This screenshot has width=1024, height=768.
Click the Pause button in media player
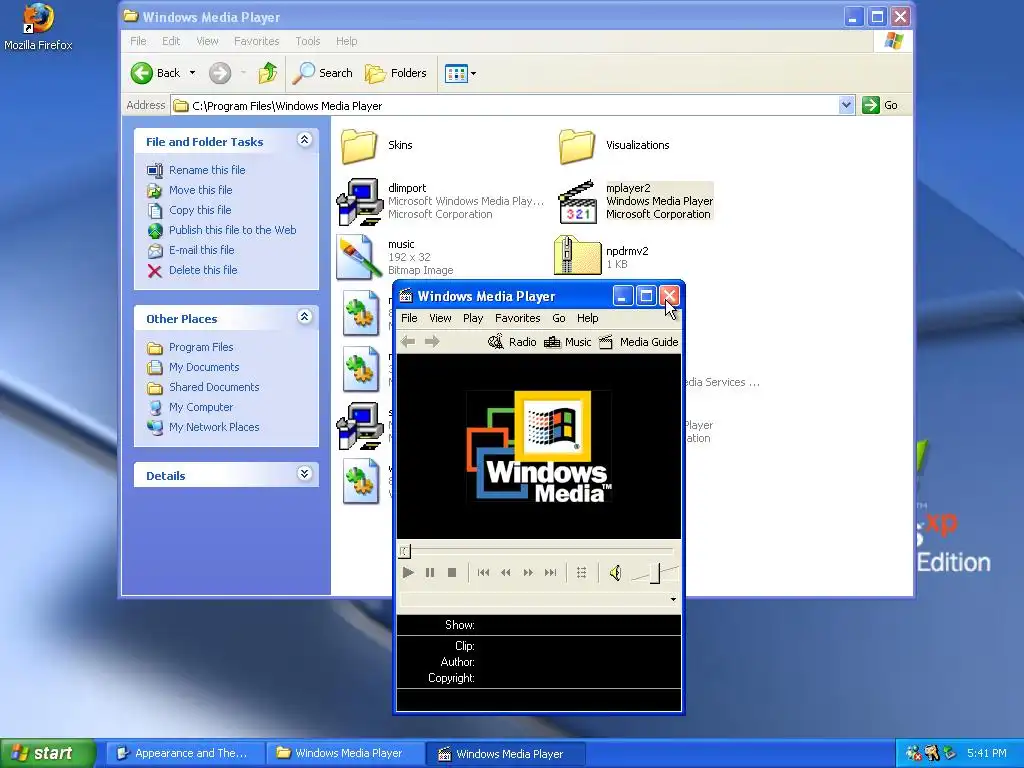point(430,573)
